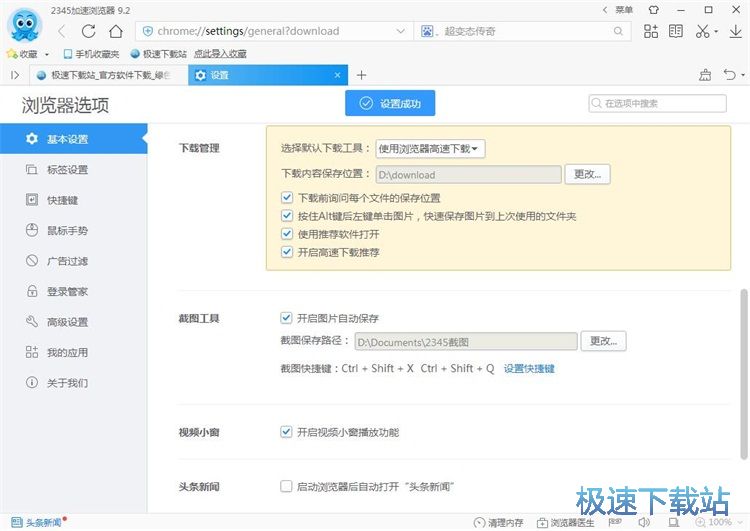
Task: Select 基本设置 in the sidebar
Action: pyautogui.click(x=74, y=139)
